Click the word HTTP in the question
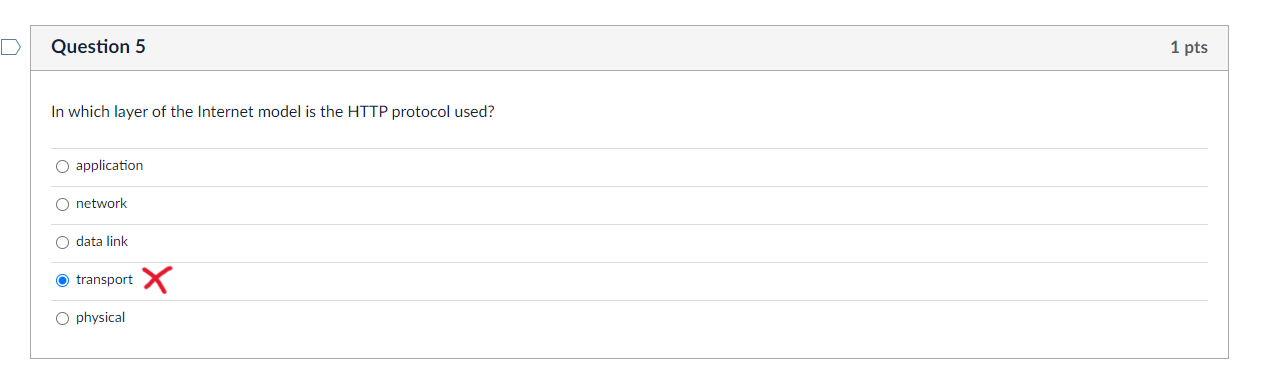This screenshot has height=384, width=1262. point(367,112)
